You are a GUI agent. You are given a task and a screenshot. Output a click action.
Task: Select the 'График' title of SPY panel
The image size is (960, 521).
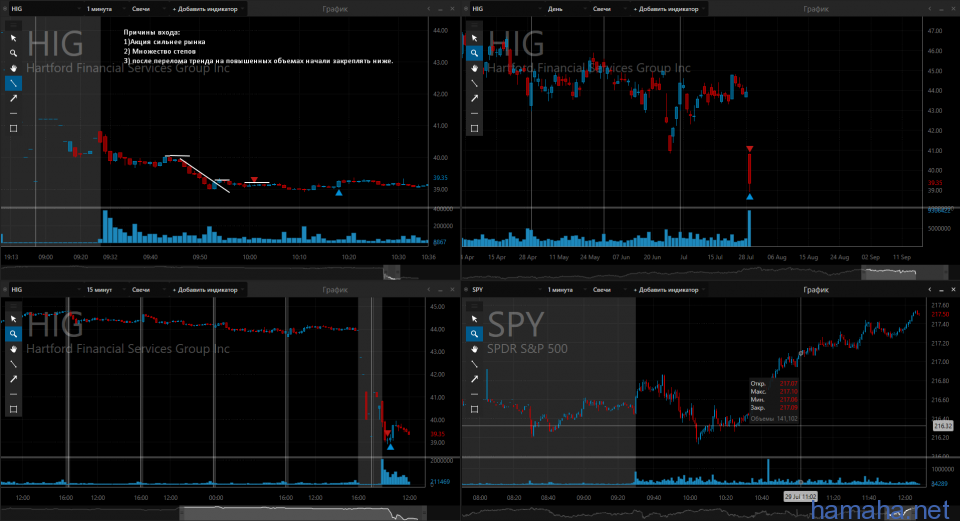pyautogui.click(x=816, y=290)
